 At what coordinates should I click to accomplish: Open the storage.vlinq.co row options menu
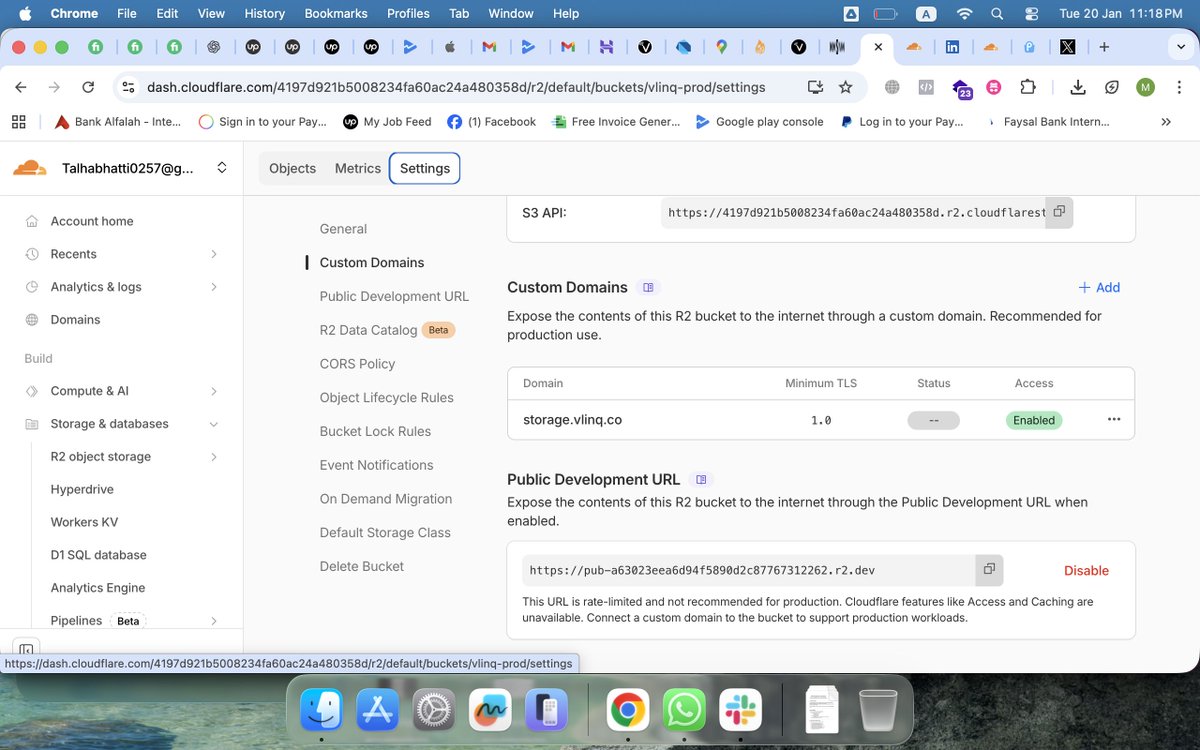pos(1114,420)
